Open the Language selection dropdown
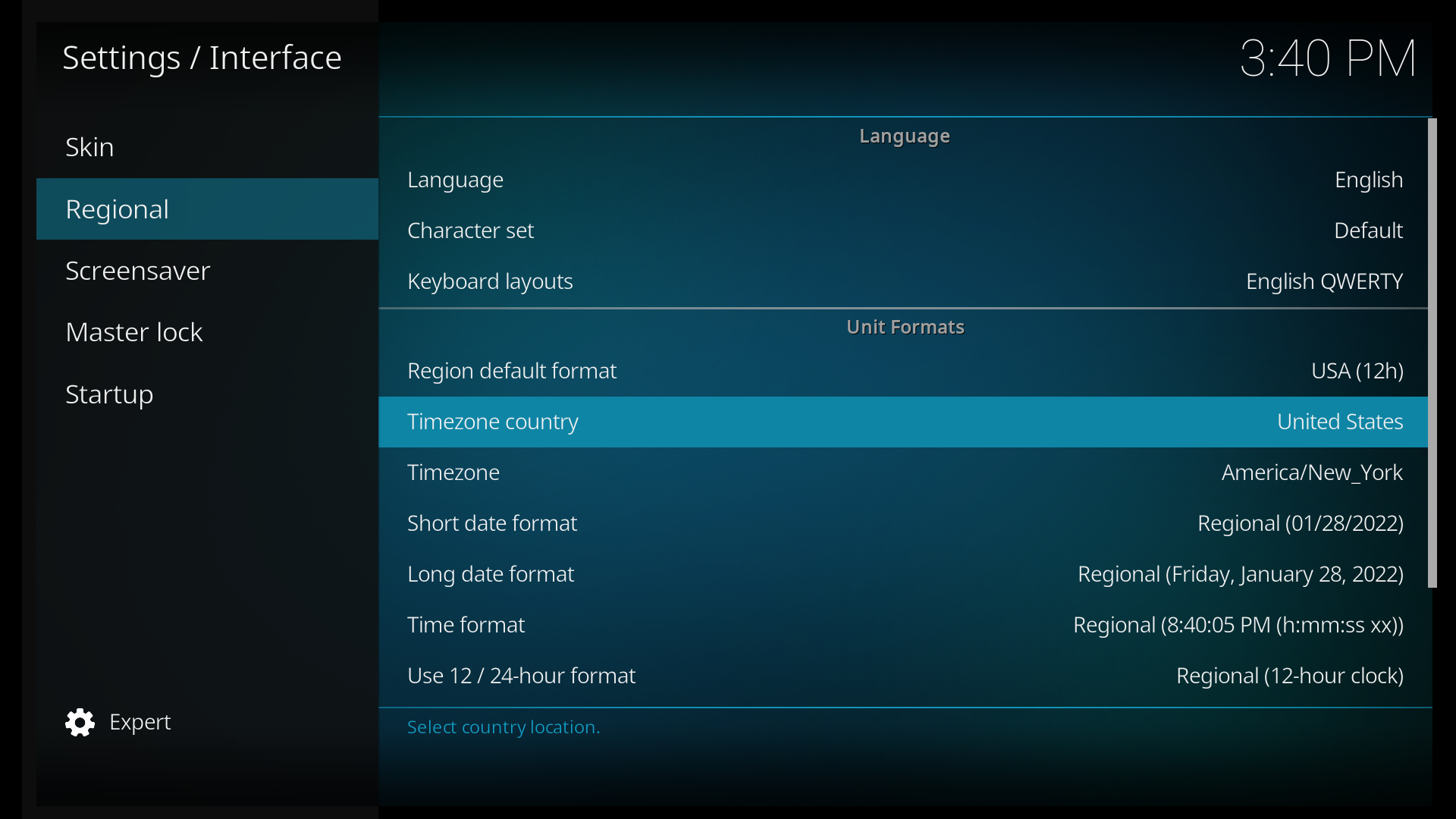 point(904,180)
